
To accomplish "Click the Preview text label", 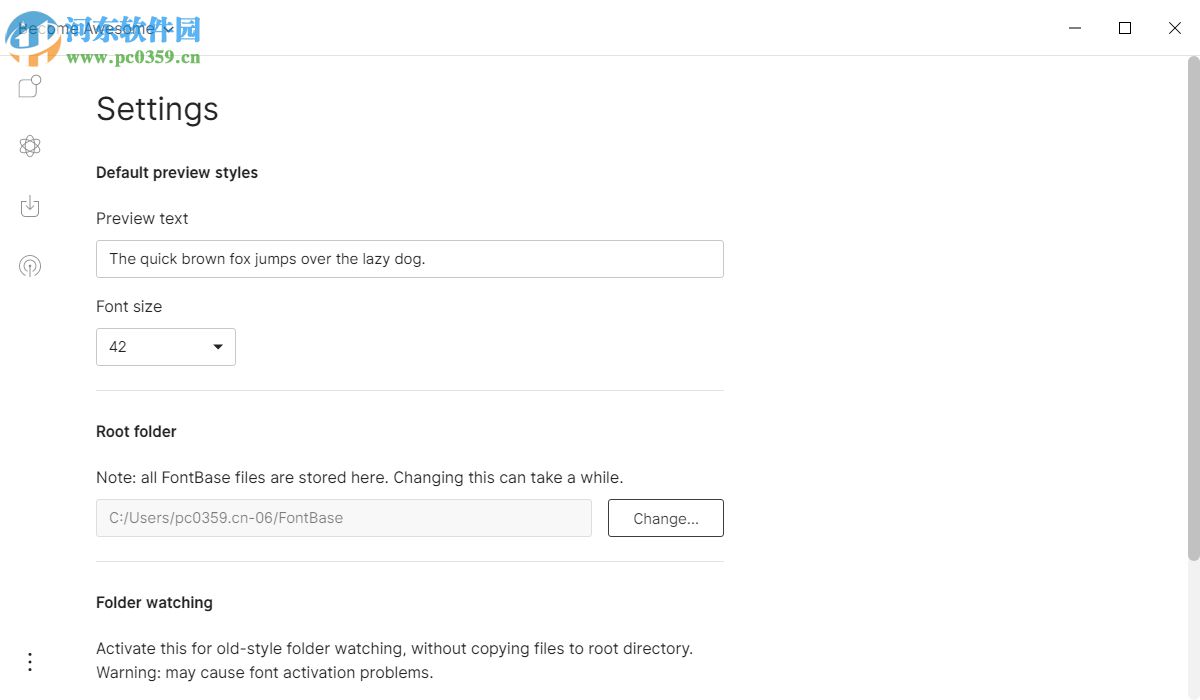I will (142, 219).
